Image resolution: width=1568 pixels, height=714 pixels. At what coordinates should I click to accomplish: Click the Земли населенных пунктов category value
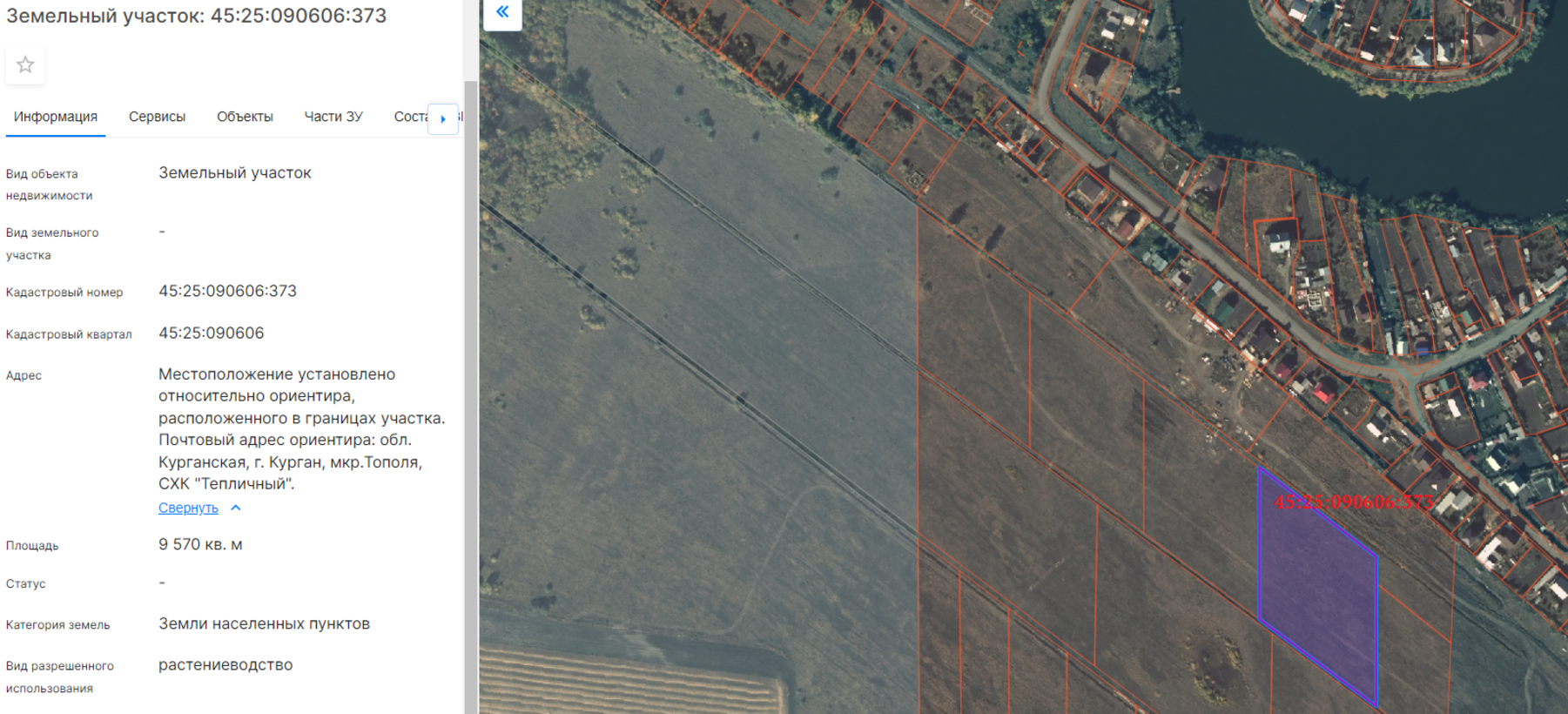click(x=264, y=623)
